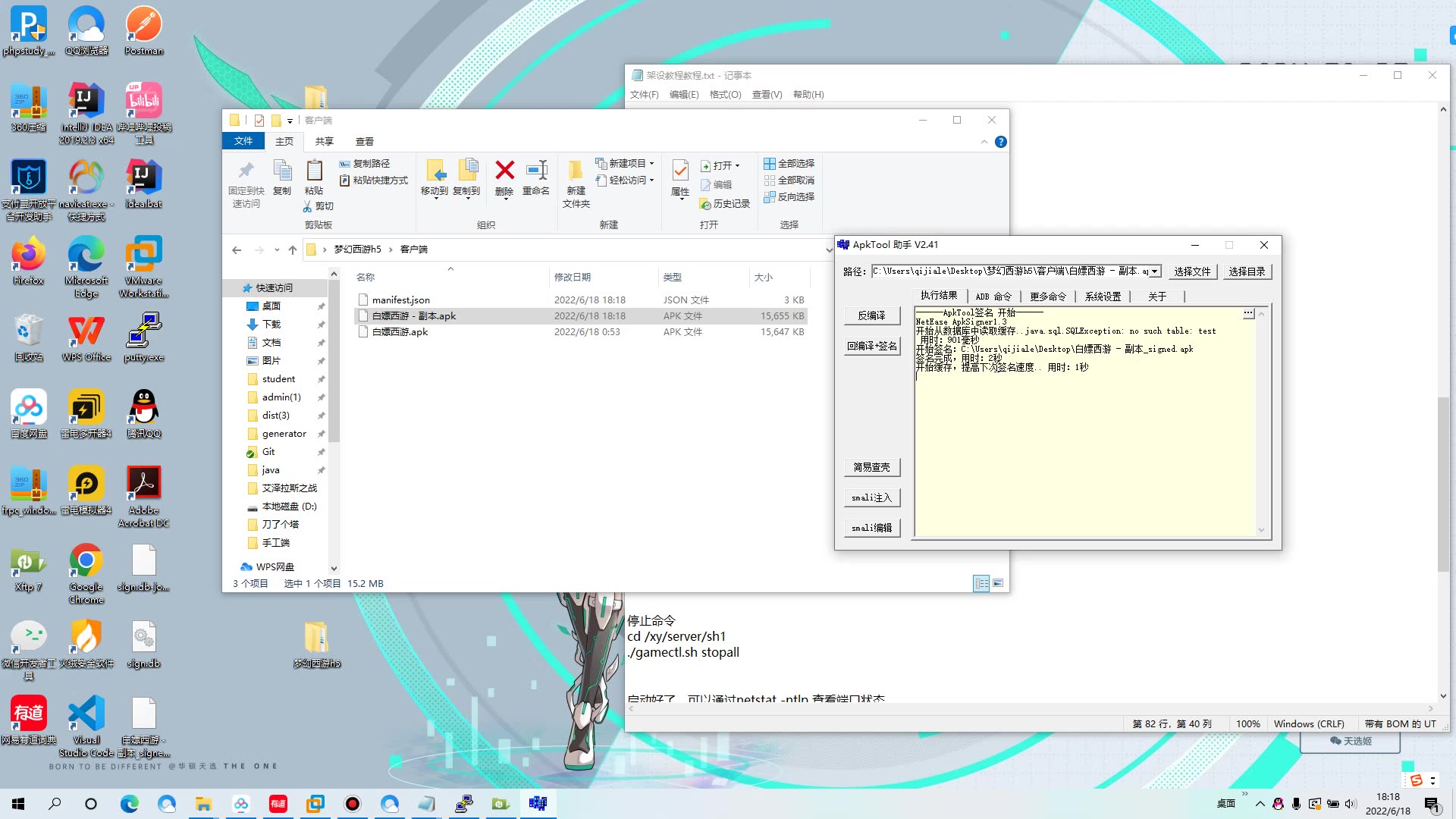Screen dimensions: 1456x819
Task: Click Select Directory button in ApkTool
Action: pyautogui.click(x=1247, y=271)
